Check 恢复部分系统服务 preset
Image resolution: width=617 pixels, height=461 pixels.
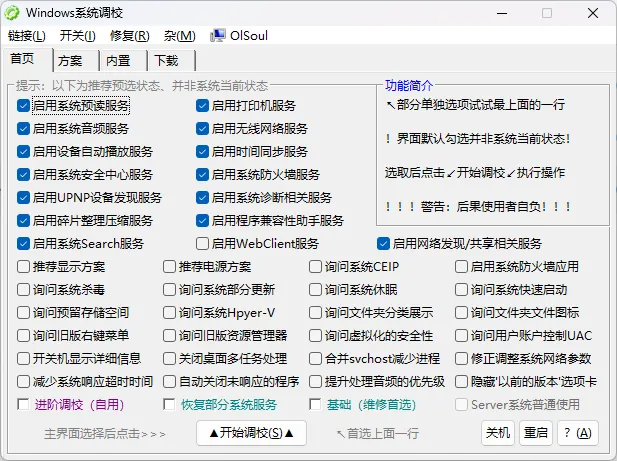pos(169,405)
